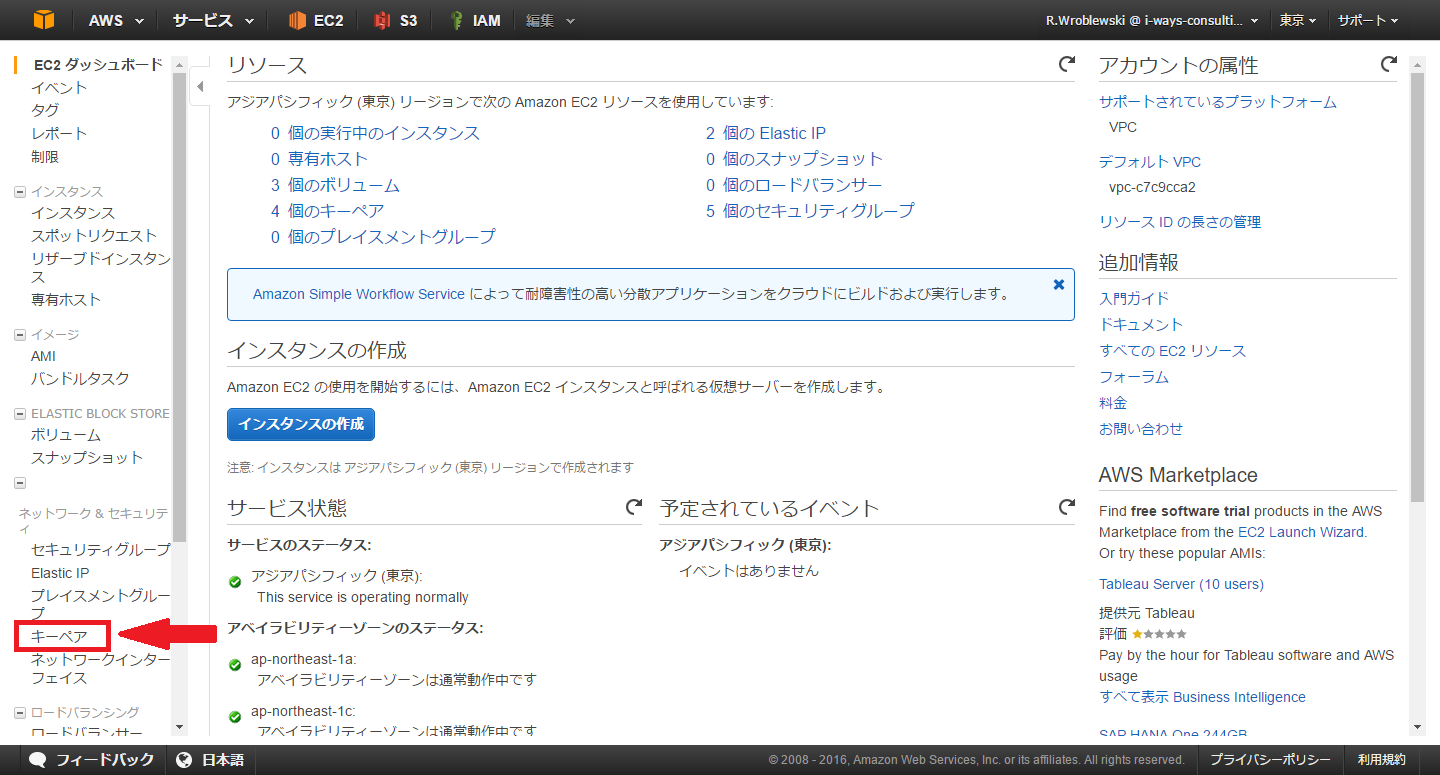Collapse the left navigation panel arrow
Screen dimensions: 1440x775
pos(200,87)
